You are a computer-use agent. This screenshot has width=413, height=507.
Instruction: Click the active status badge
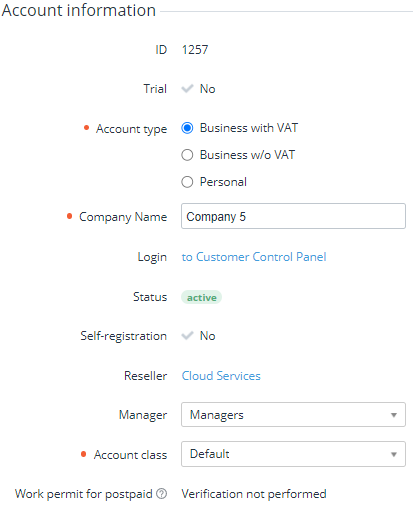[201, 297]
